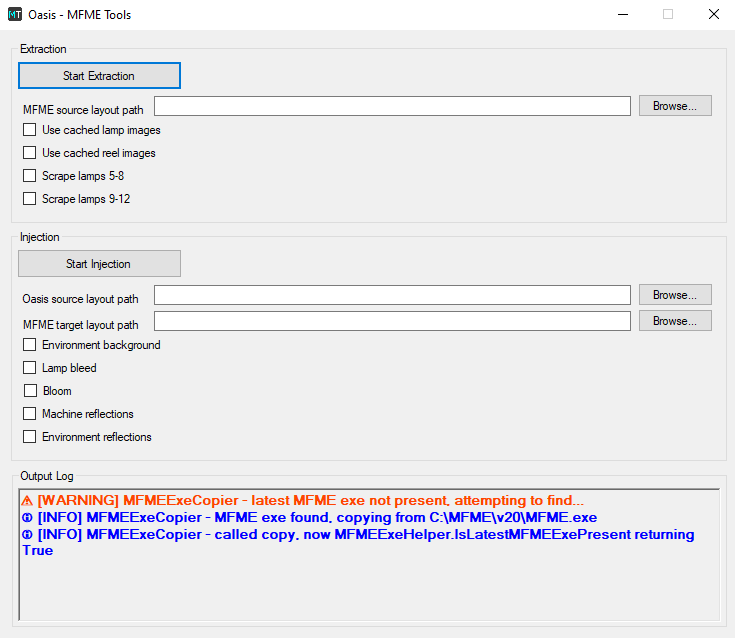Click log line 'MFME exe found, copying'
The height and width of the screenshot is (638, 735).
(x=309, y=518)
